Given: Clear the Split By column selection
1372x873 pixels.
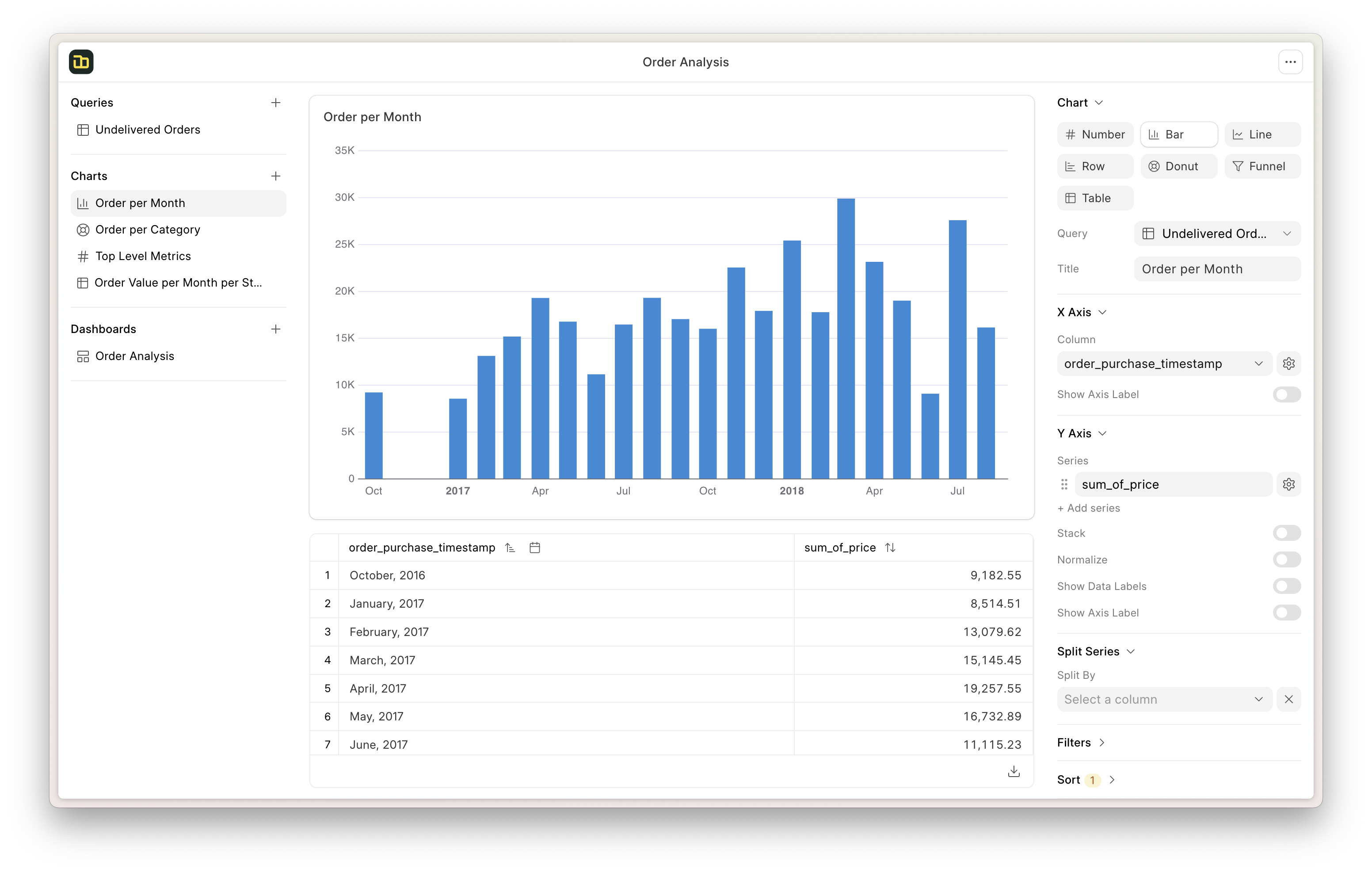Looking at the screenshot, I should 1288,700.
